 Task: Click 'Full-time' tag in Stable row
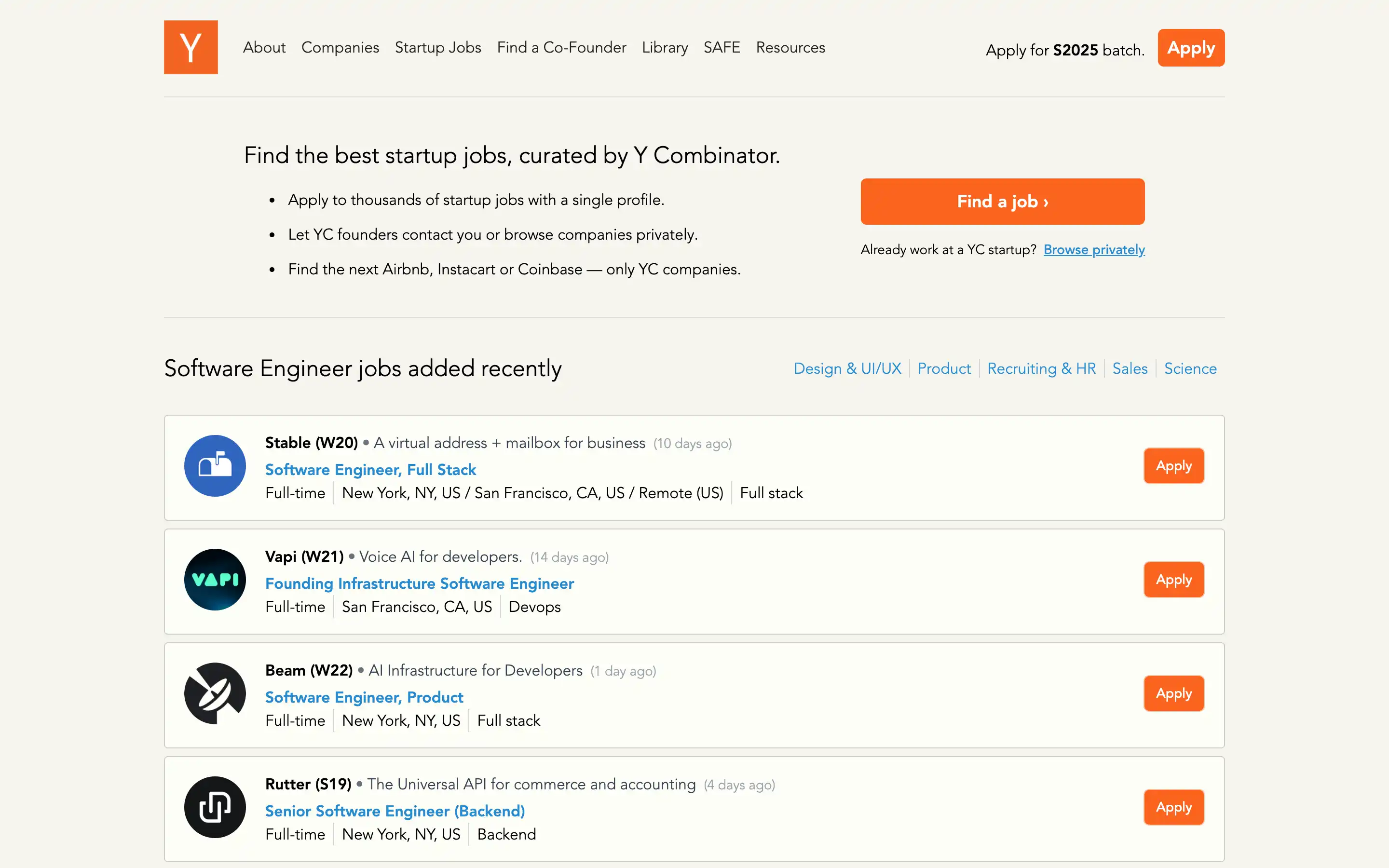tap(295, 493)
